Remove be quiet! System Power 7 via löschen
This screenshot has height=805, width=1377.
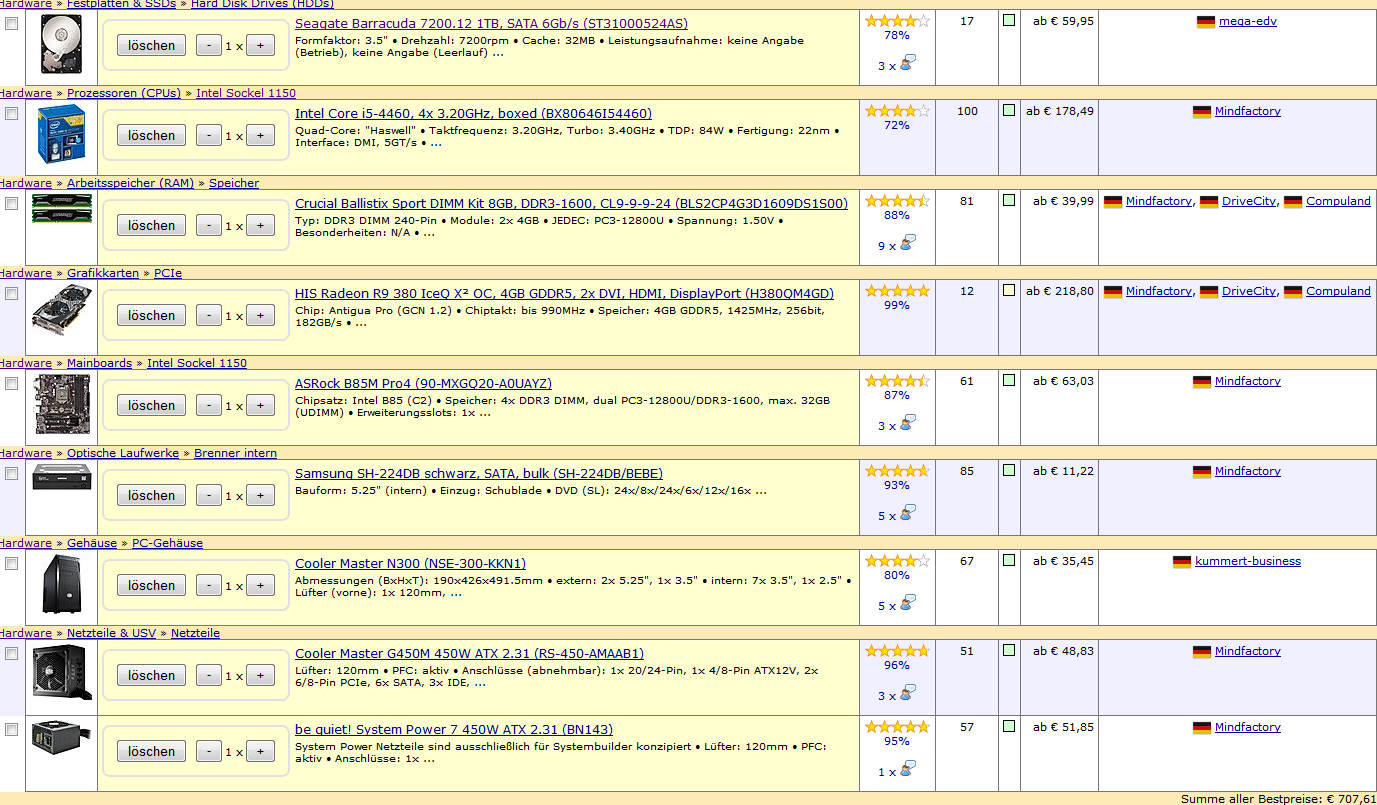151,751
